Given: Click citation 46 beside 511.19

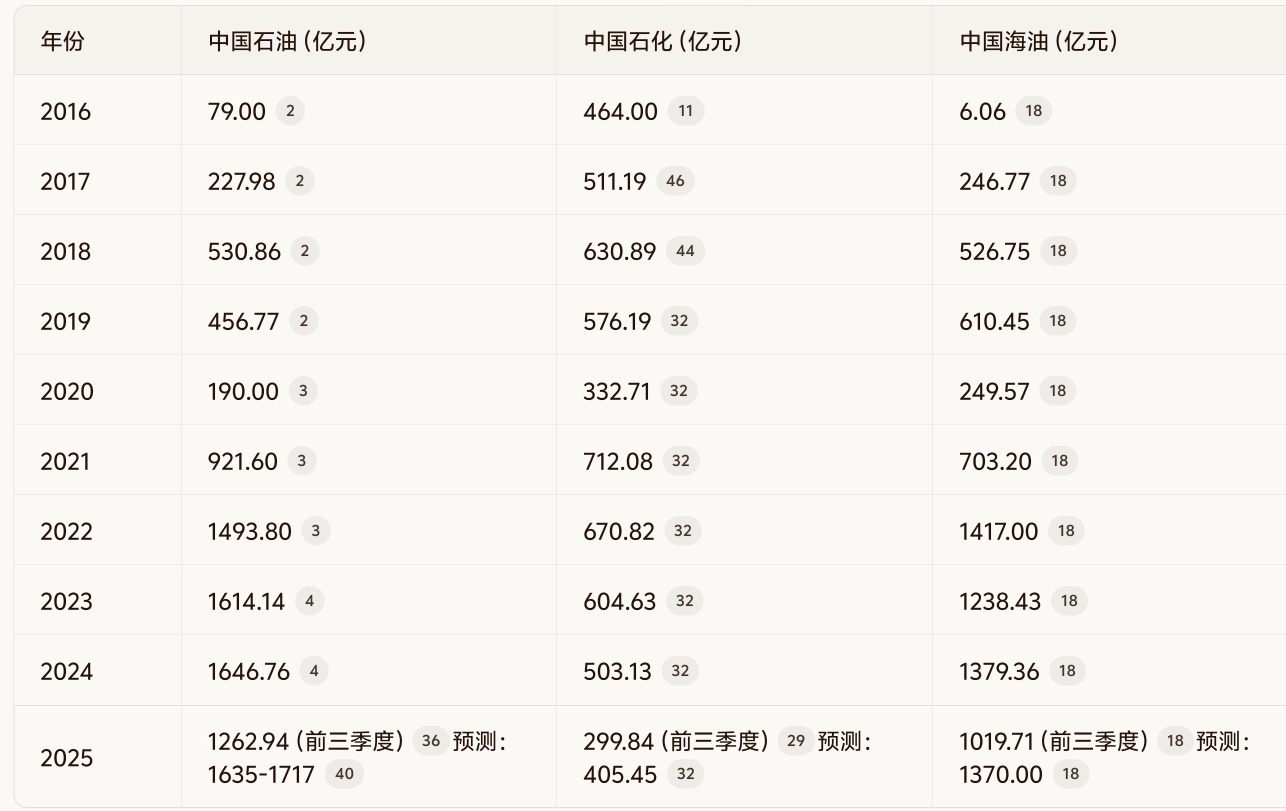Looking at the screenshot, I should (x=675, y=181).
